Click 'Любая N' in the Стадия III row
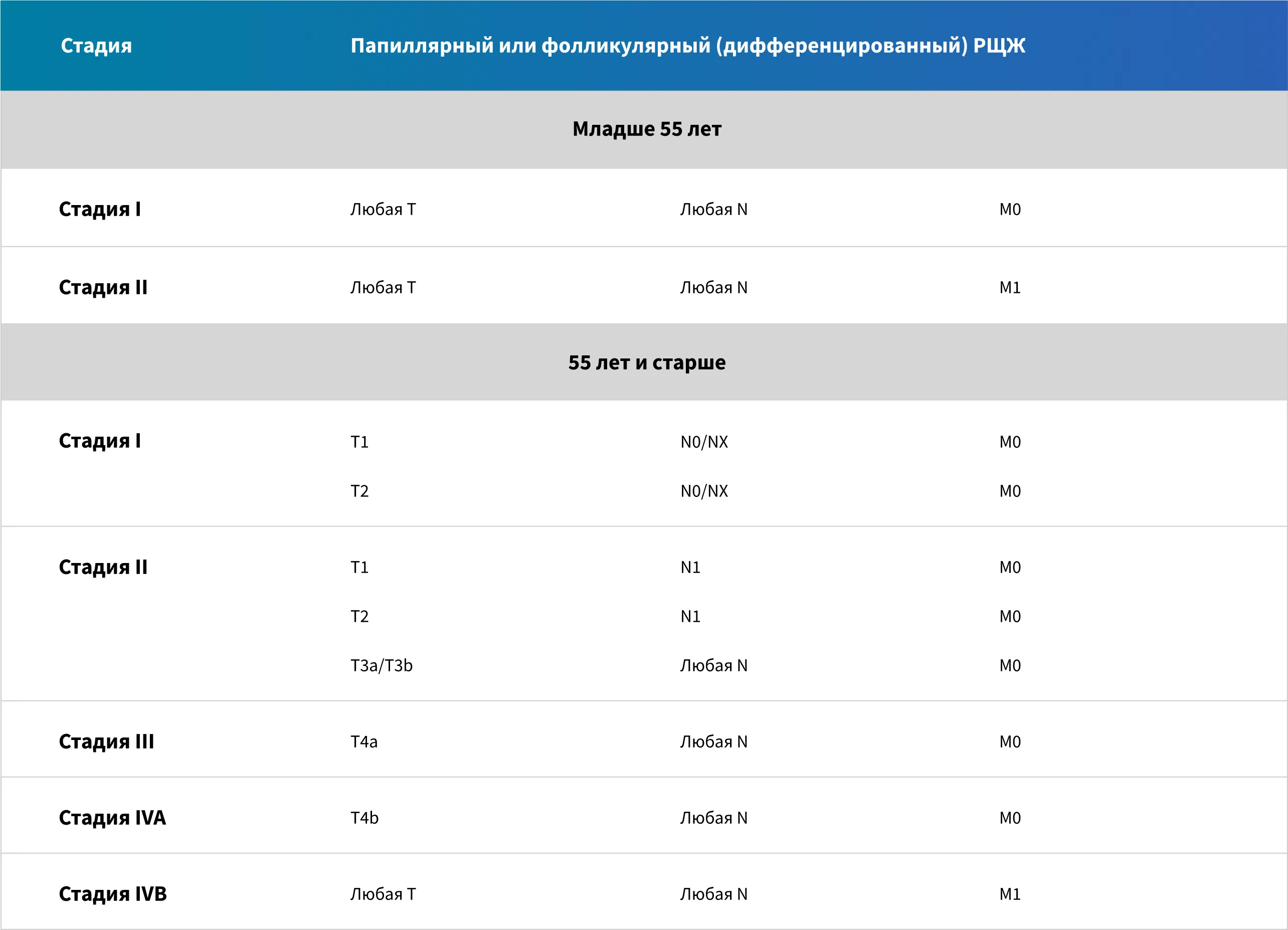This screenshot has height=930, width=1288. (713, 741)
